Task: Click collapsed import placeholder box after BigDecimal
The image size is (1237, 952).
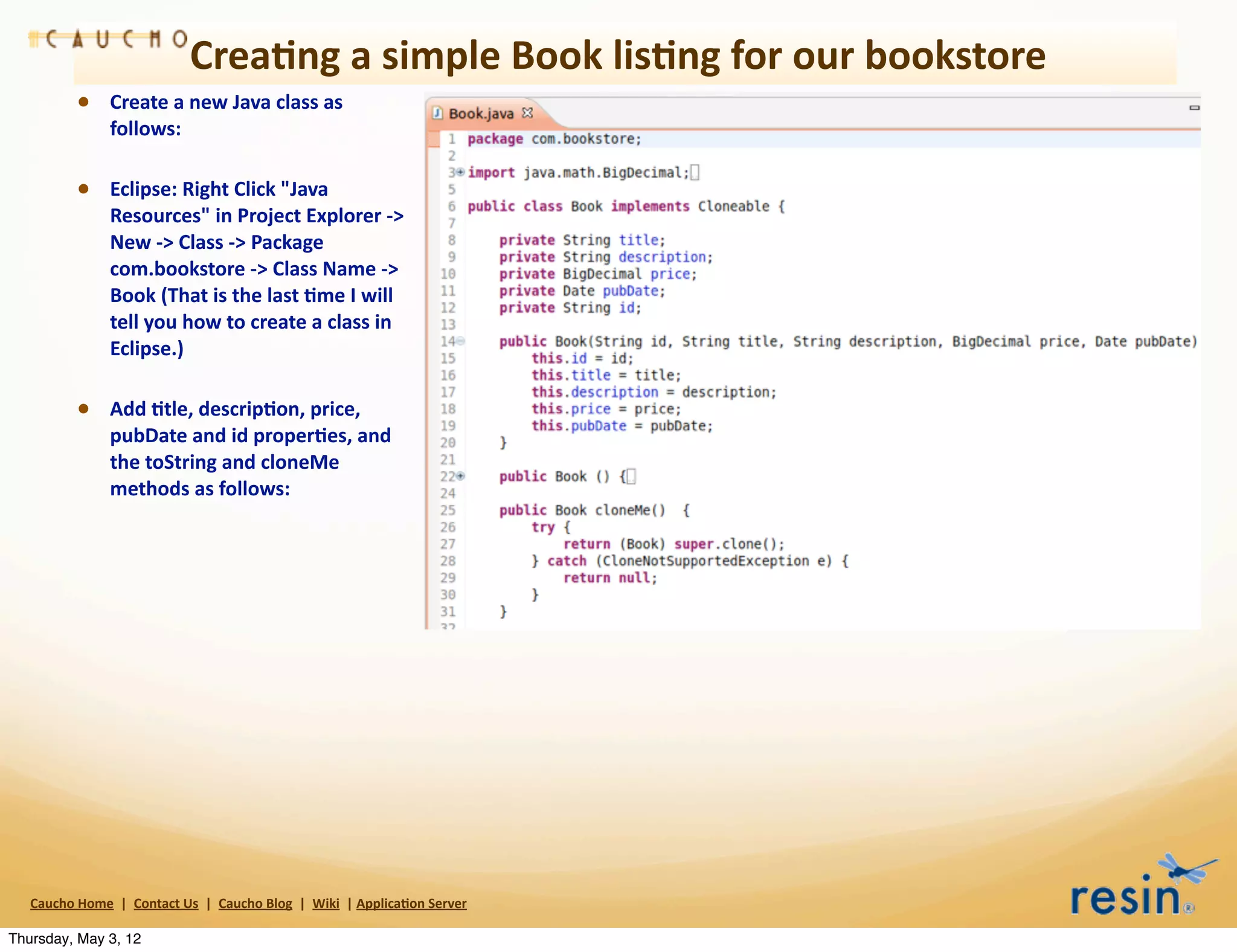Action: pos(695,173)
